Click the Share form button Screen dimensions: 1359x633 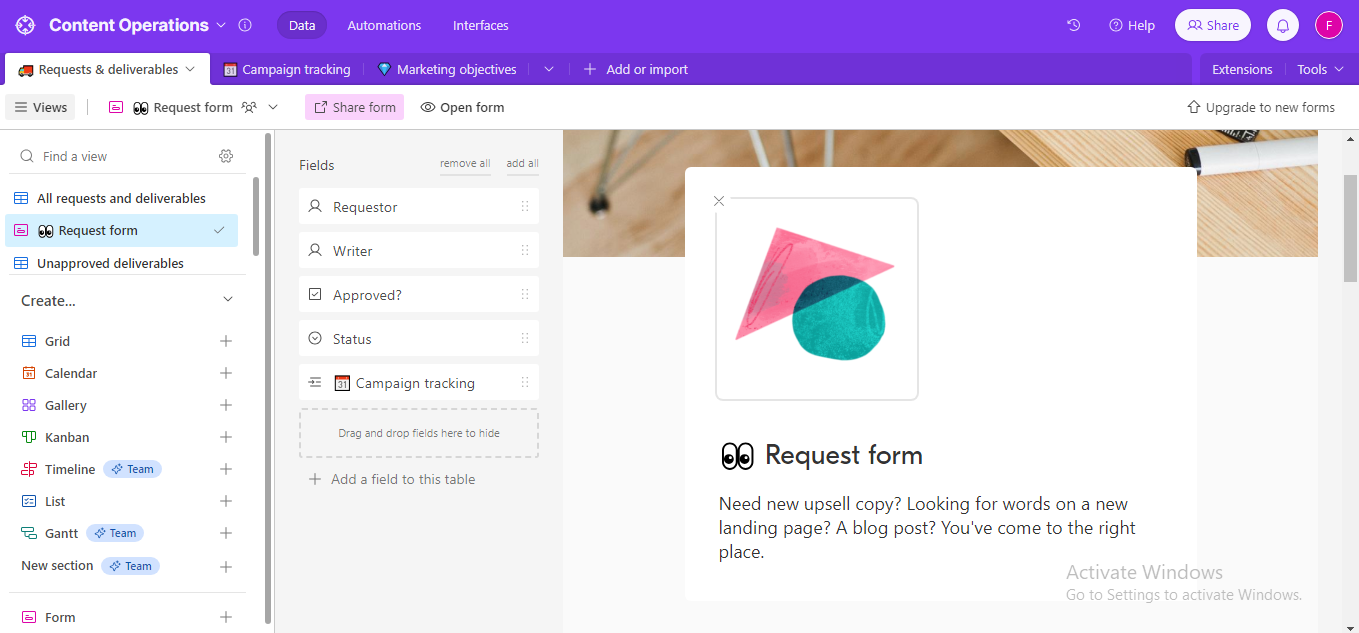click(354, 107)
